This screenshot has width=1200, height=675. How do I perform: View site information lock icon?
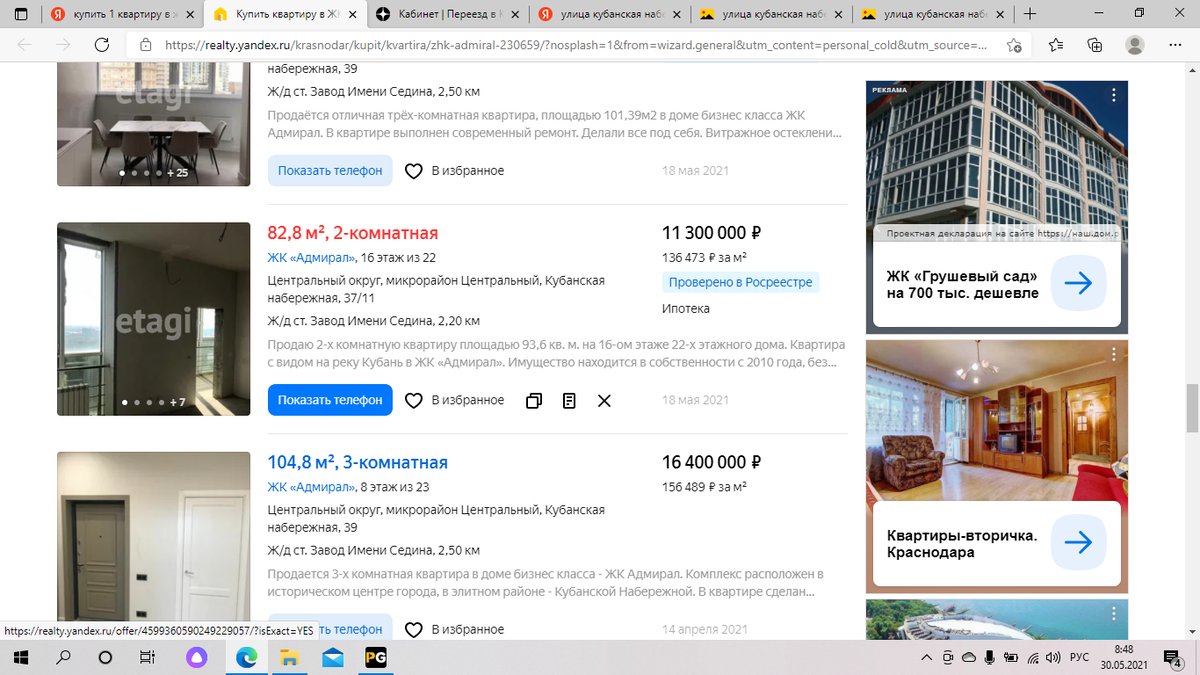pyautogui.click(x=146, y=45)
